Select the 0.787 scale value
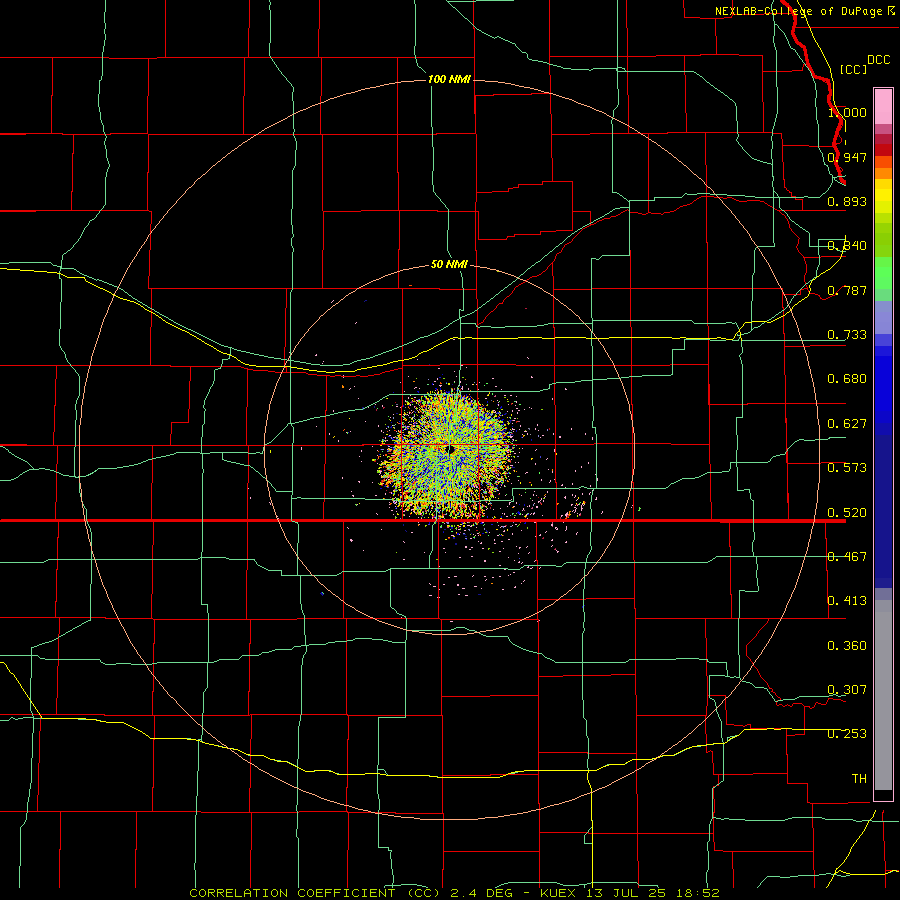Screen dimensions: 900x900 (x=847, y=290)
